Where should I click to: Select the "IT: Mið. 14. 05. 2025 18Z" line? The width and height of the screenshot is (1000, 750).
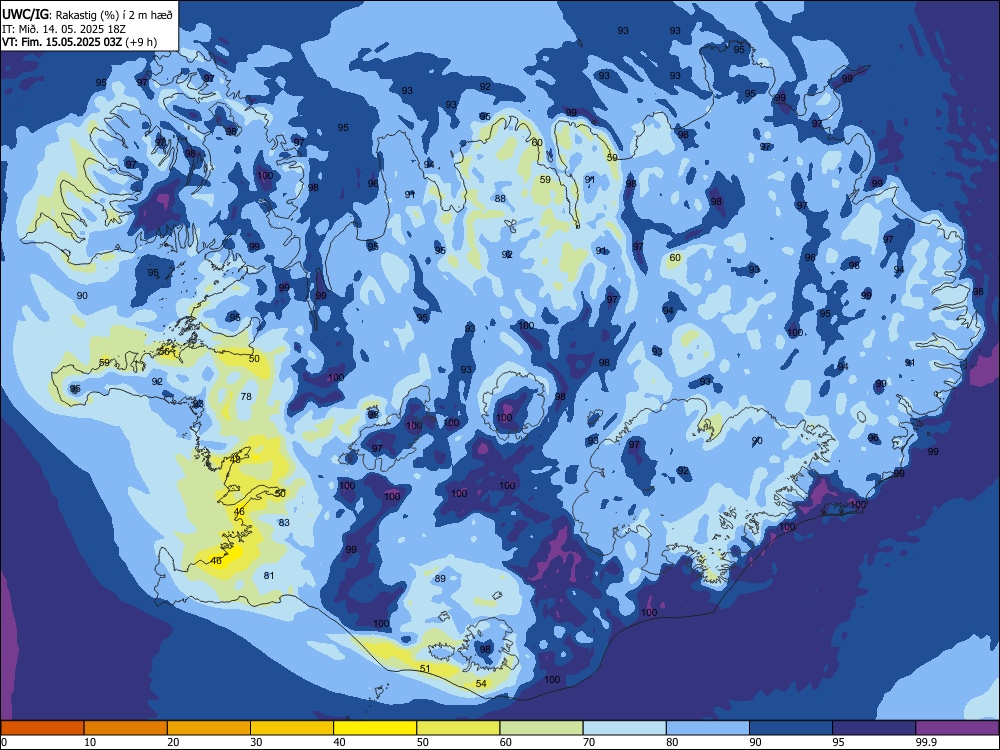coord(66,29)
